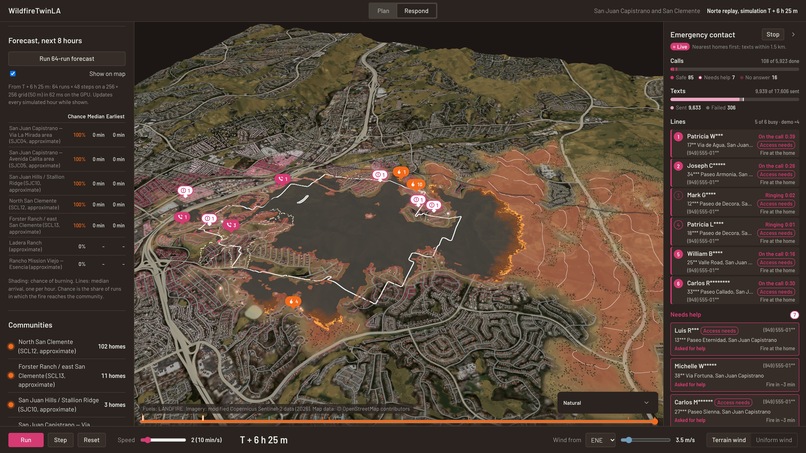Viewport: 806px width, 453px height.
Task: Switch to the Respond tab
Action: pyautogui.click(x=416, y=11)
